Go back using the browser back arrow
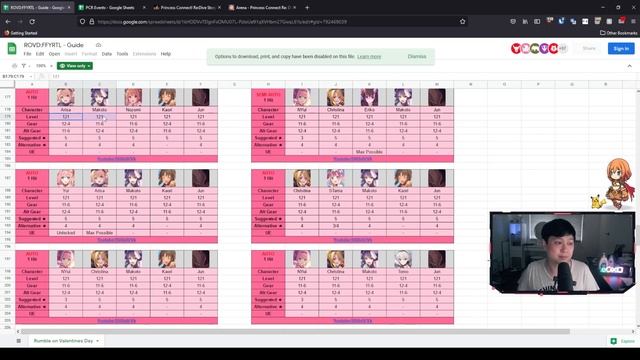This screenshot has width=640, height=360. pyautogui.click(x=8, y=21)
